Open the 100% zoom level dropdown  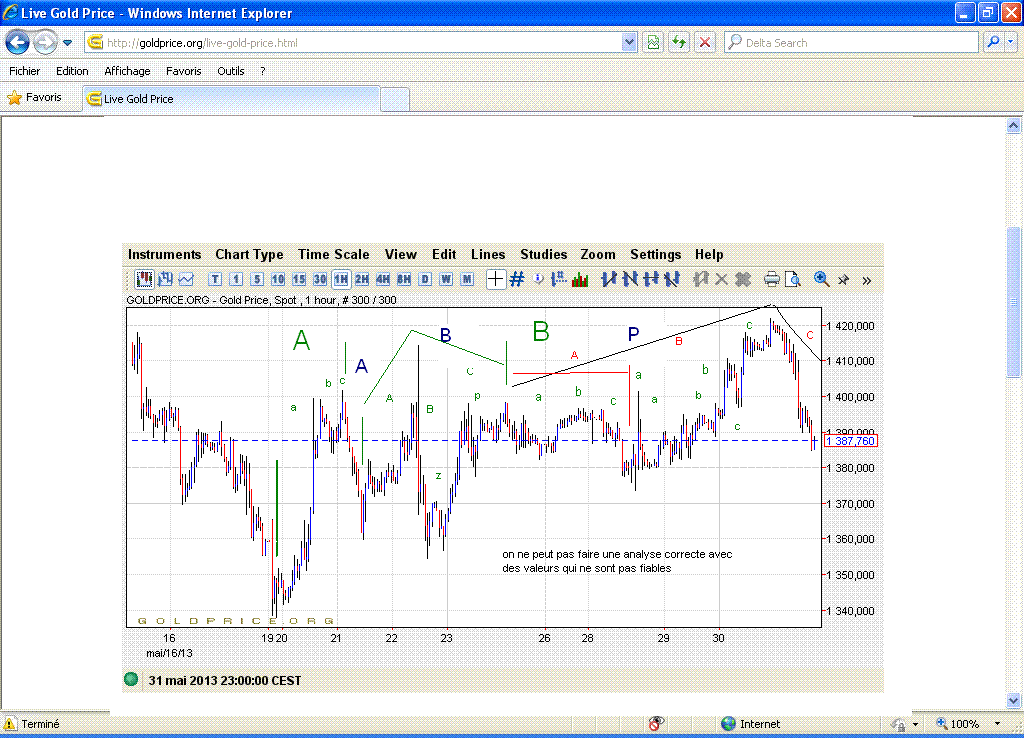click(x=997, y=724)
